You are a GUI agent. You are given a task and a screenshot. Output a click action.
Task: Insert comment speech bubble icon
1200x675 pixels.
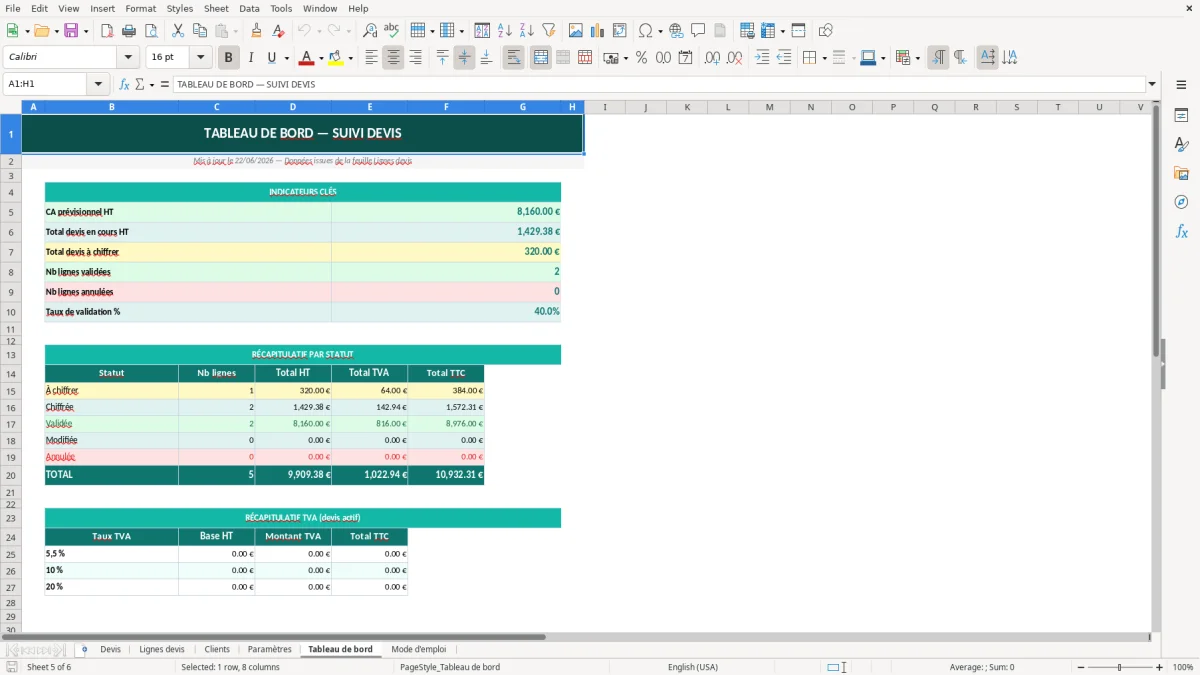click(698, 31)
